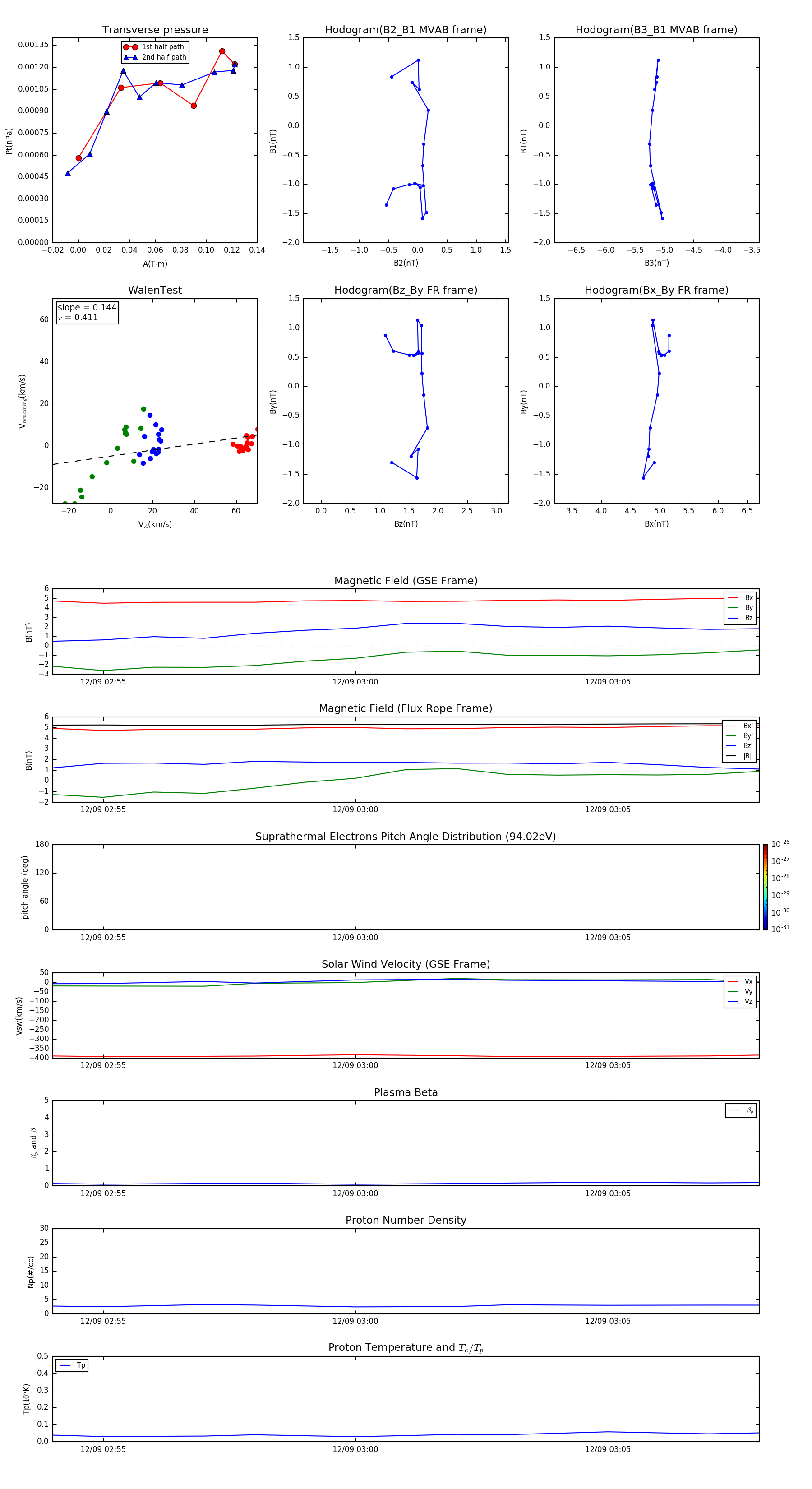This screenshot has width=812, height=1489.
Task: Click the "Hodogram(Bz_By FR frame)" title
Action: [x=406, y=290]
